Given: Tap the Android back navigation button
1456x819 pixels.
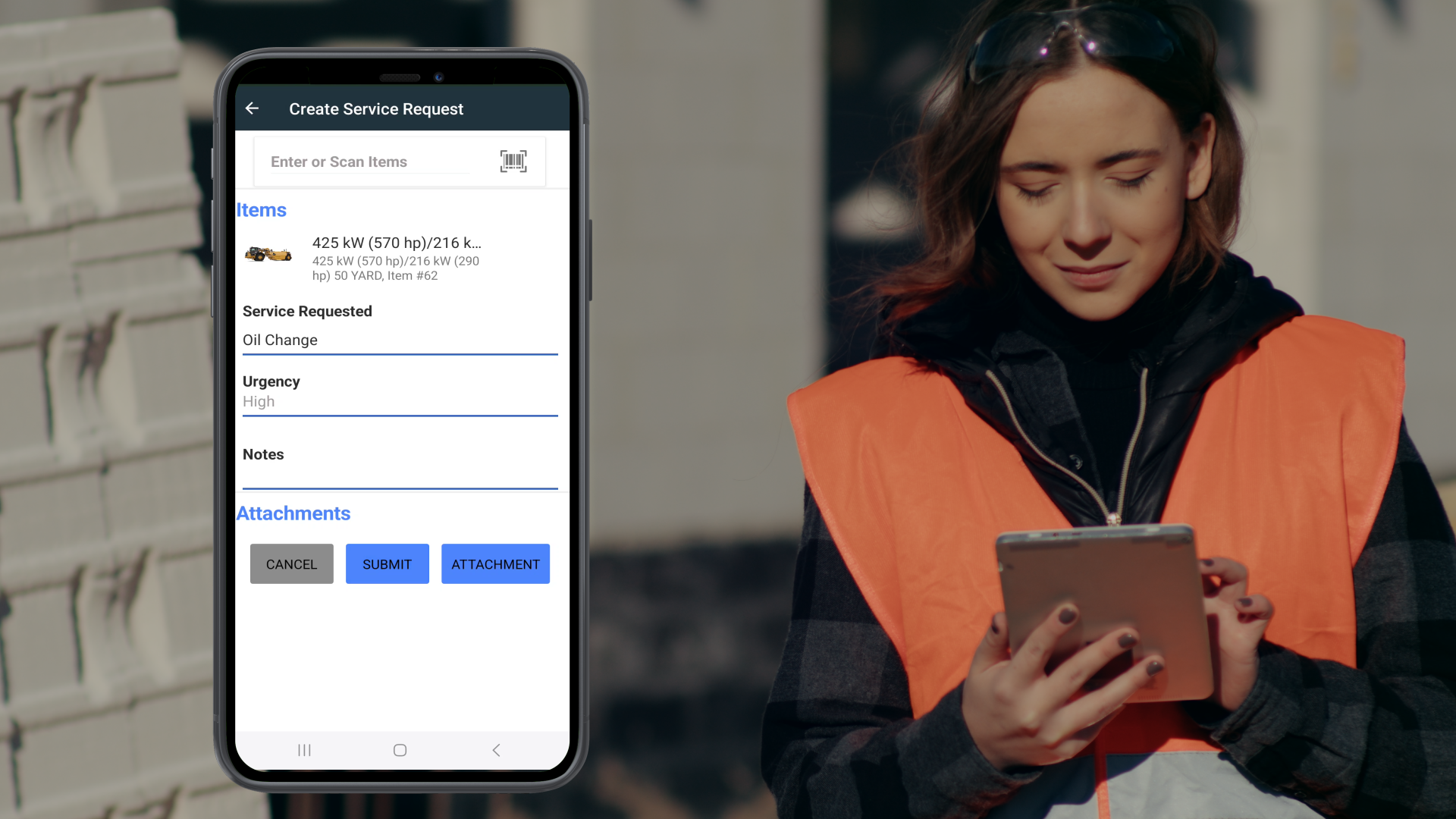Looking at the screenshot, I should (x=495, y=750).
